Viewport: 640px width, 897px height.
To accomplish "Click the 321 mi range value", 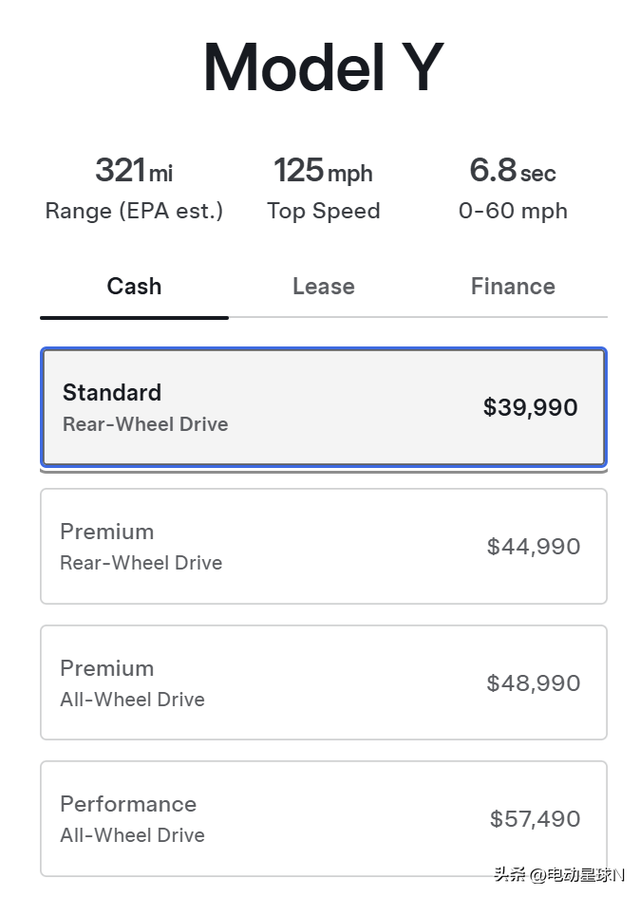I will click(134, 171).
